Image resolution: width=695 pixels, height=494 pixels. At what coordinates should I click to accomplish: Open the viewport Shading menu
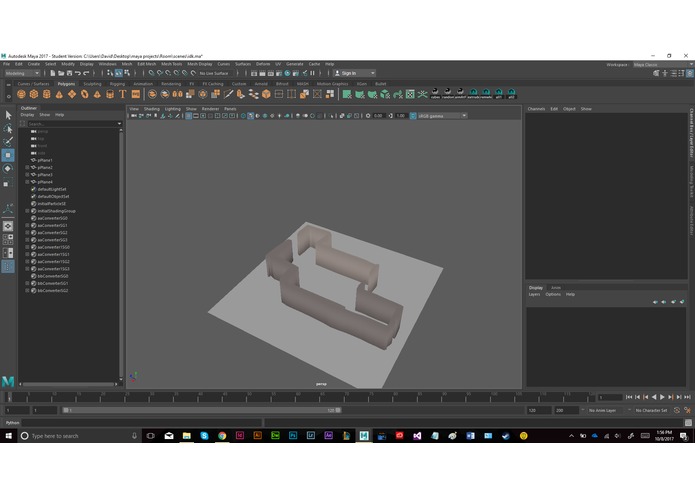pos(151,109)
